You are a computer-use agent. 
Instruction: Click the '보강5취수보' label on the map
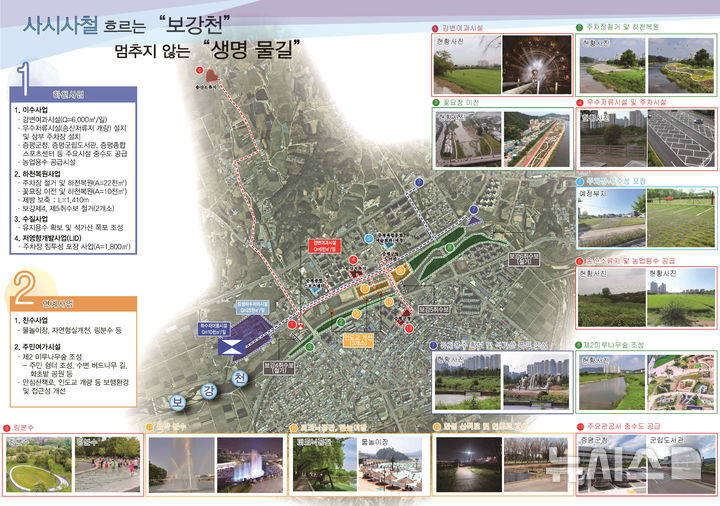433,309
